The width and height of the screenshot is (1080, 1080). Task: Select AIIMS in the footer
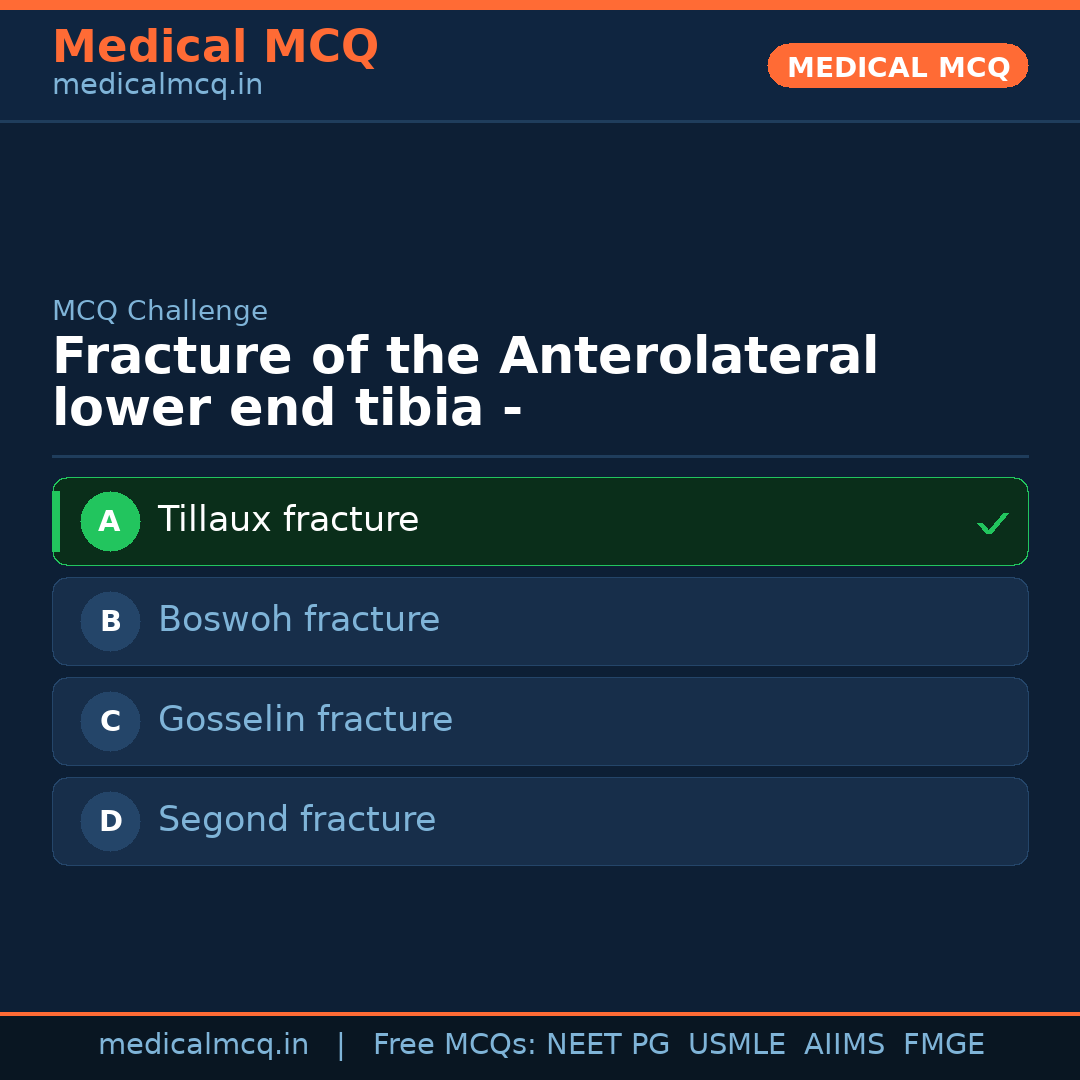pos(844,1045)
